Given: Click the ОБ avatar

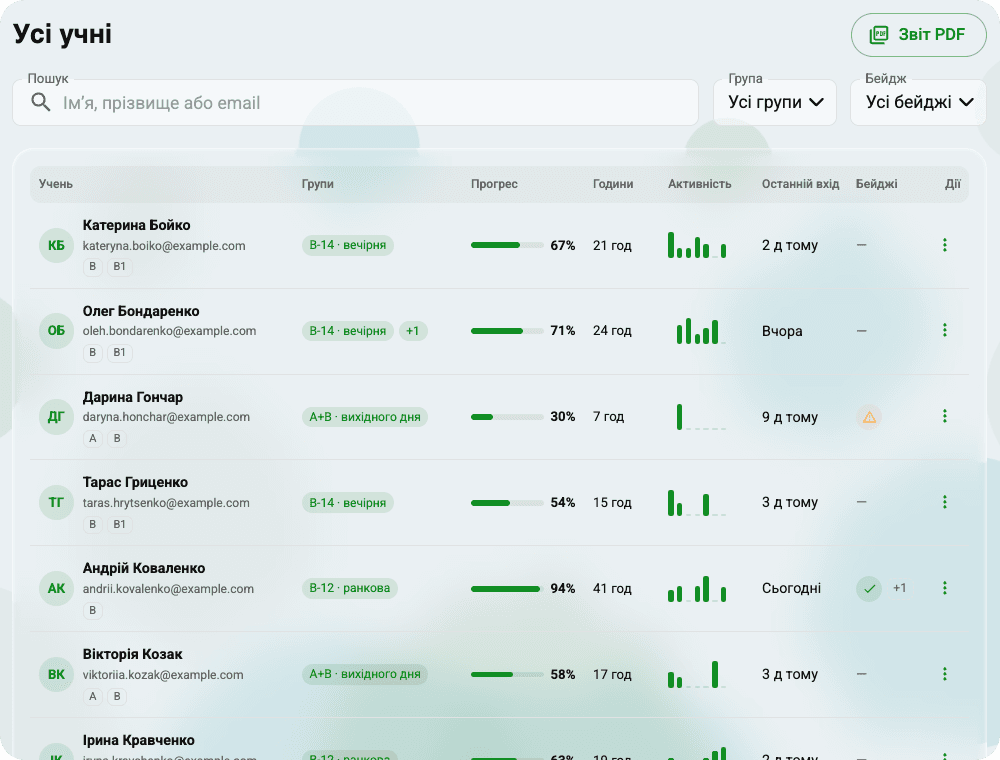Looking at the screenshot, I should 56,331.
